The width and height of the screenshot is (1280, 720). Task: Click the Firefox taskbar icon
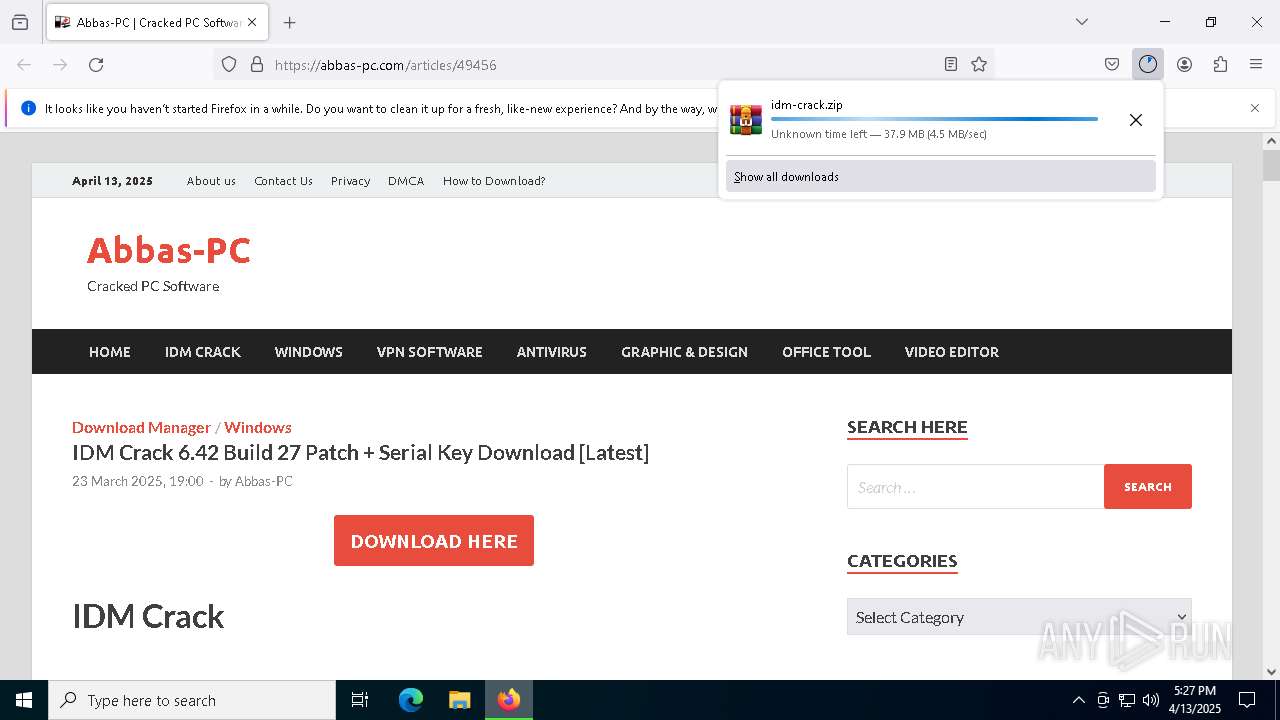[509, 700]
